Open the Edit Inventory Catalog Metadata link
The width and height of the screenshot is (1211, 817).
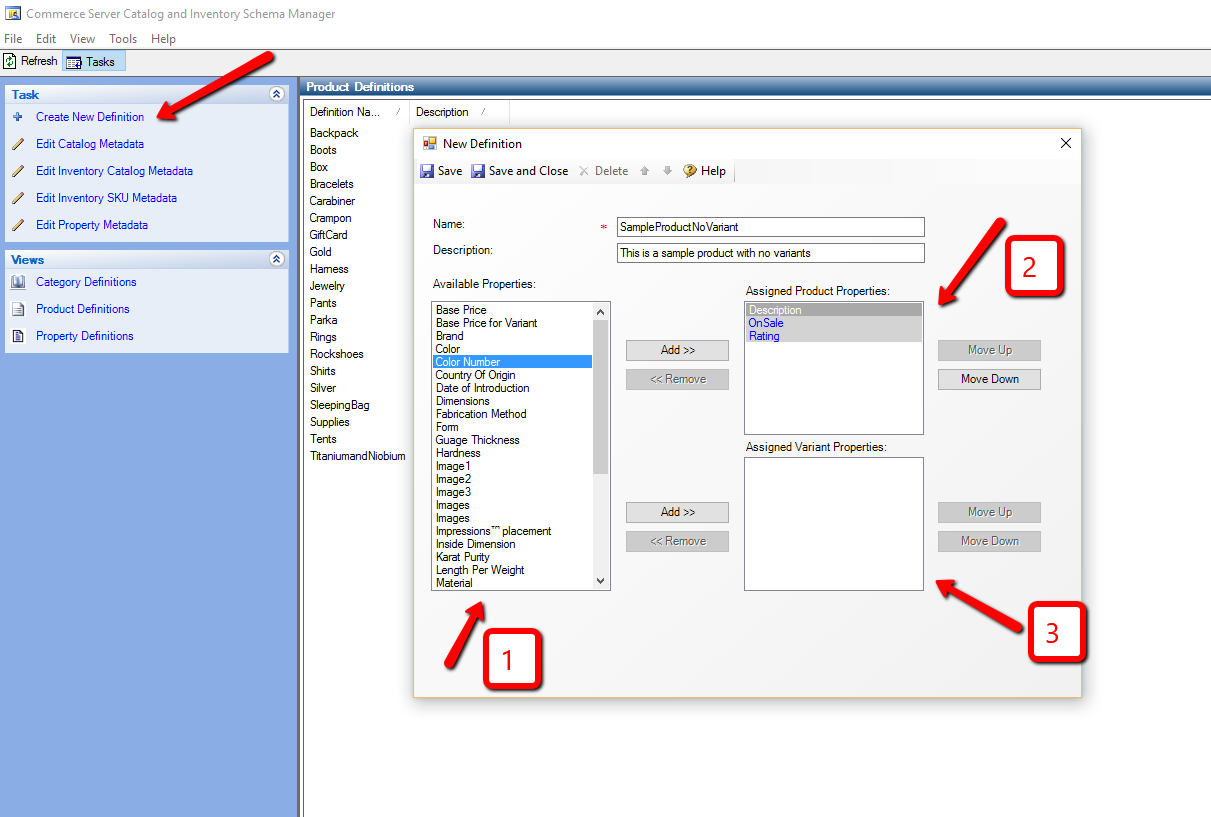click(115, 171)
